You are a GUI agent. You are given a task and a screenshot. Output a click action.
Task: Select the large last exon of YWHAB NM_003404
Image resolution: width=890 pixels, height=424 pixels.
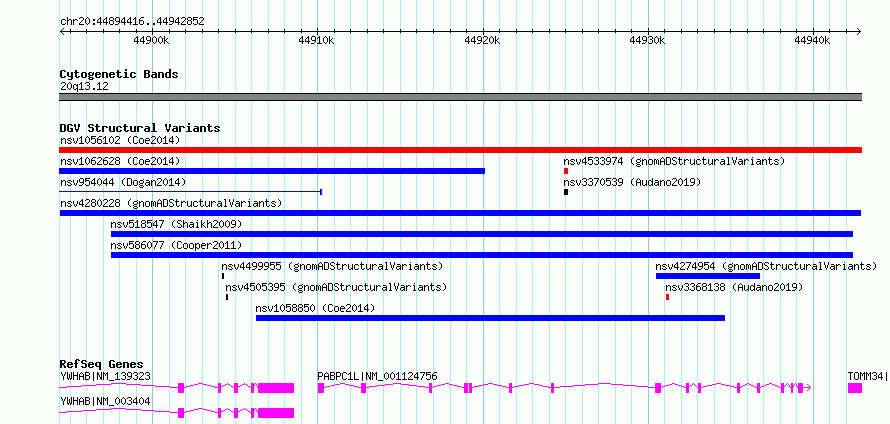tap(276, 413)
